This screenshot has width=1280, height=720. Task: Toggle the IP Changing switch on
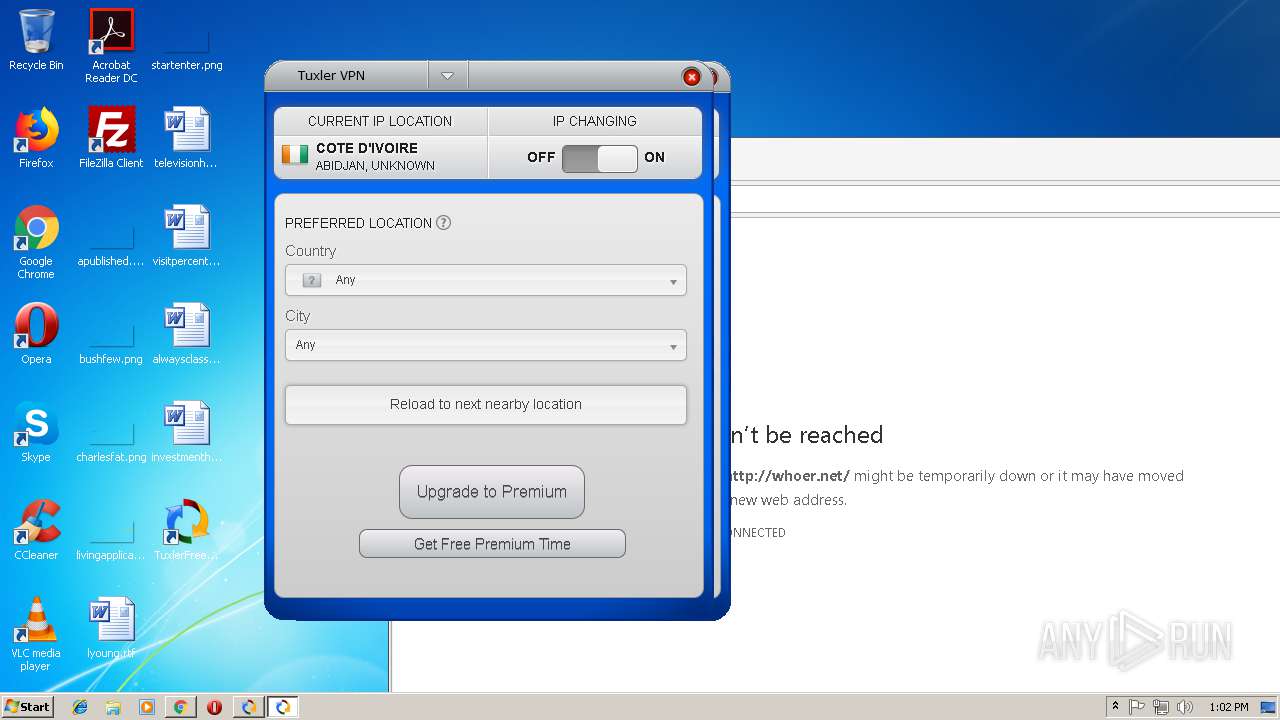(599, 158)
